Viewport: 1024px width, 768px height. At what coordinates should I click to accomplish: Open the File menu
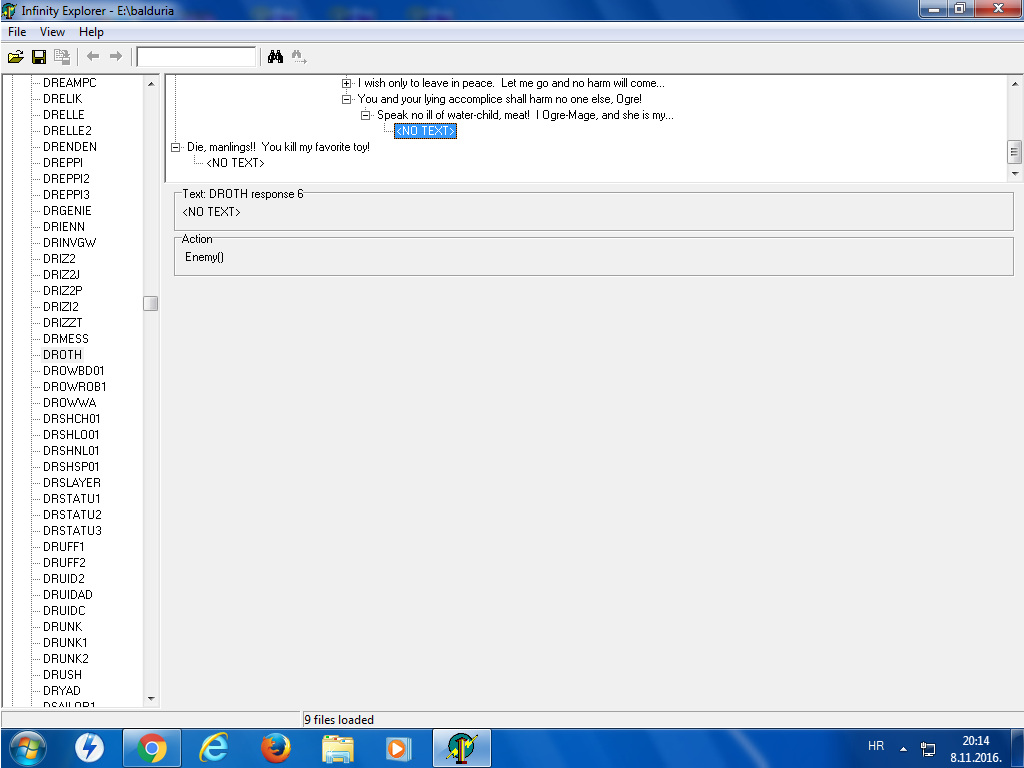pos(17,32)
